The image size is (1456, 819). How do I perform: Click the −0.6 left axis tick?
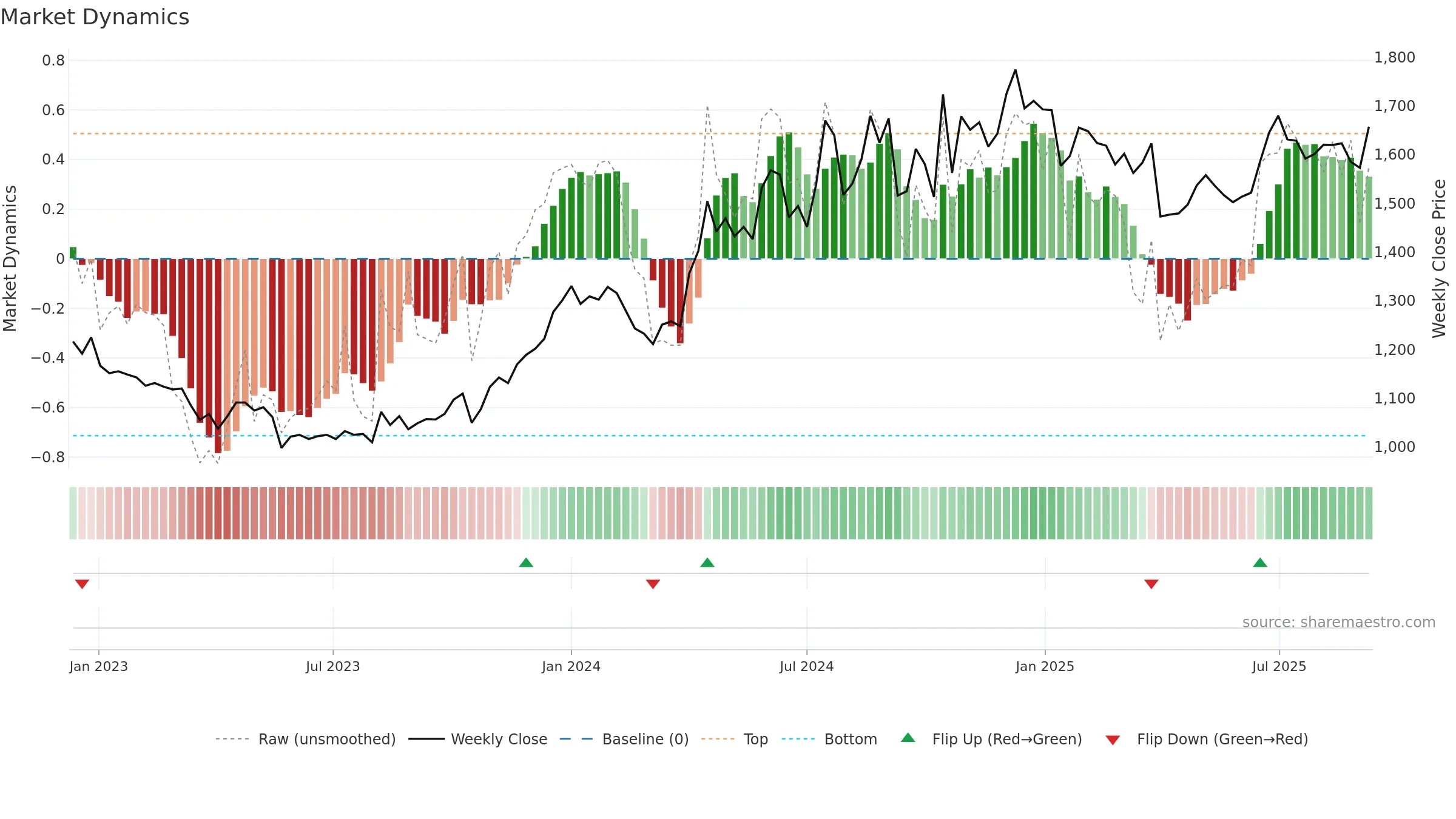[x=48, y=408]
